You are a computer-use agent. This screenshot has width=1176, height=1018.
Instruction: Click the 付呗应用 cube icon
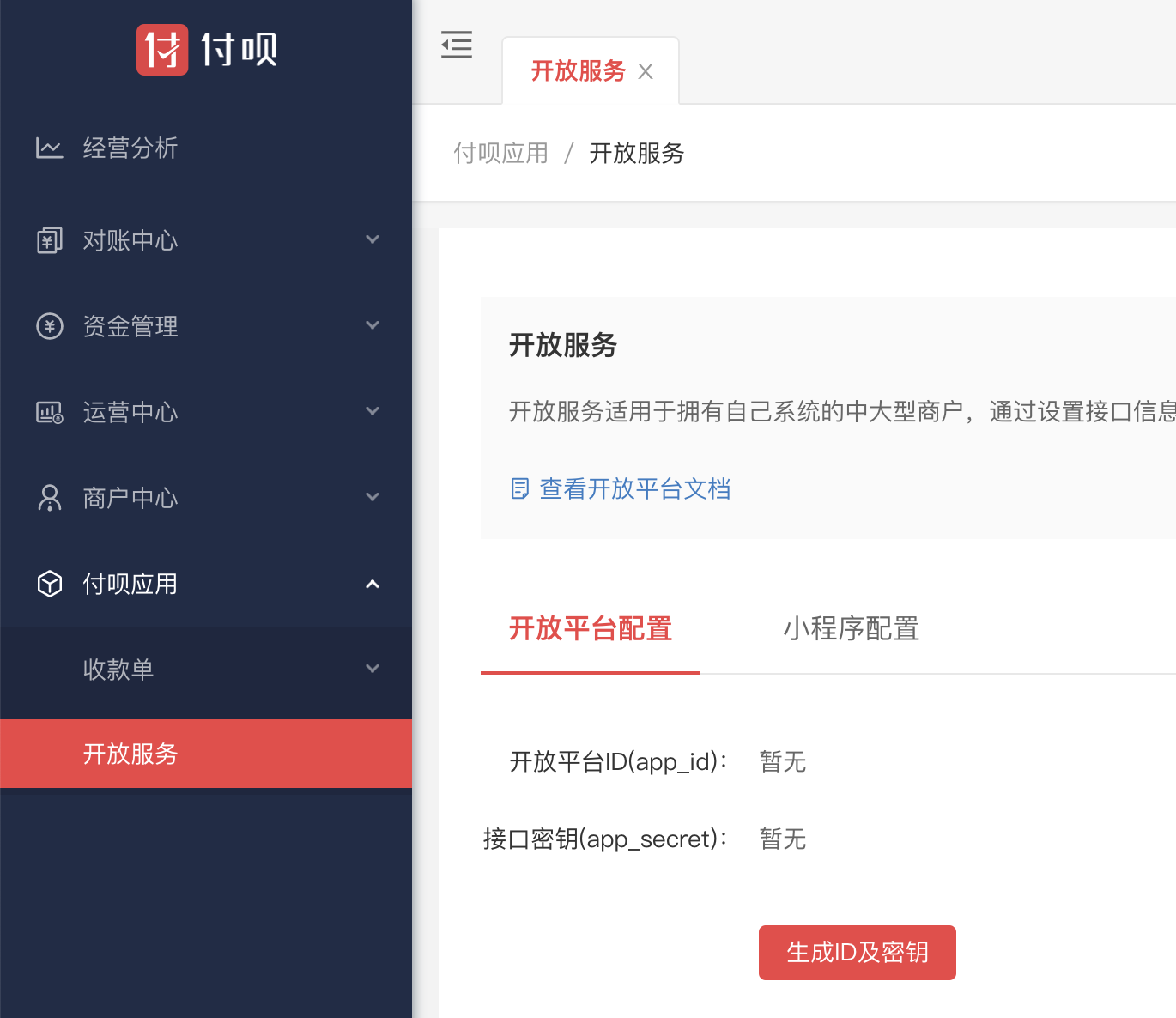point(49,584)
